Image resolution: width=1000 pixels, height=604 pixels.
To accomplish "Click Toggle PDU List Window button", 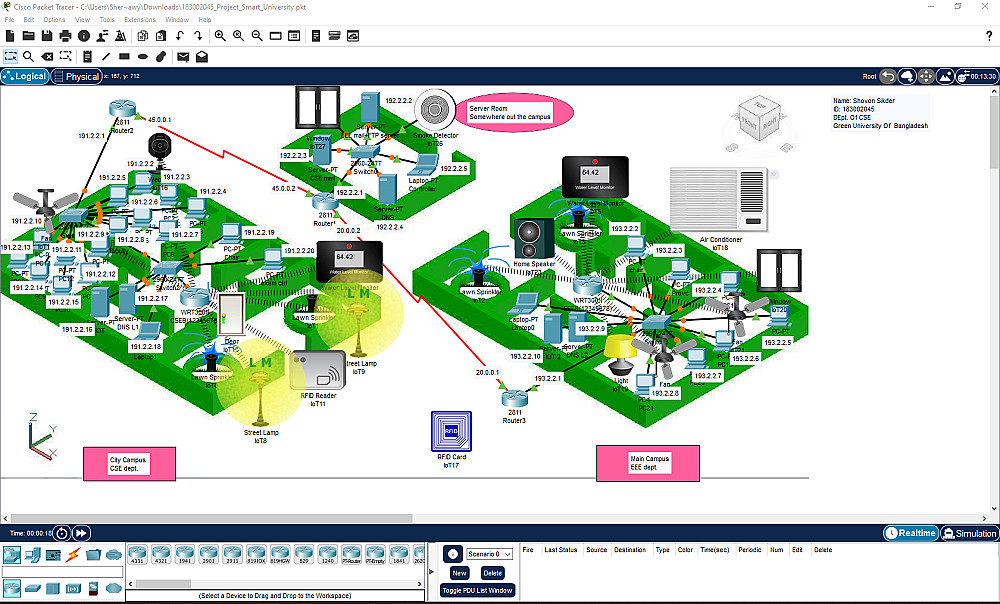I will coord(477,590).
